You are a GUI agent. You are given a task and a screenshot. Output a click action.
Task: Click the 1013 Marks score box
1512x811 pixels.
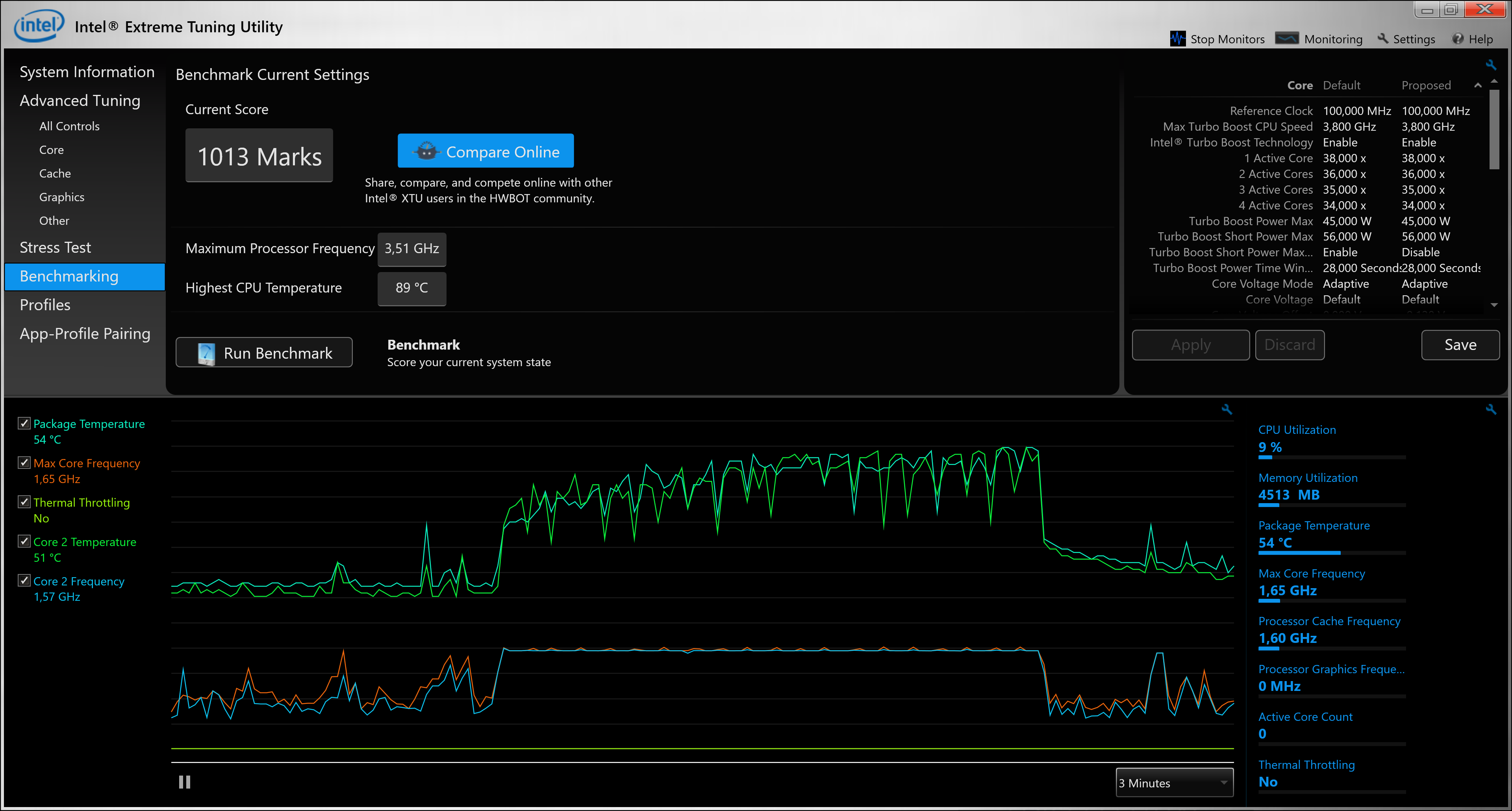click(259, 156)
